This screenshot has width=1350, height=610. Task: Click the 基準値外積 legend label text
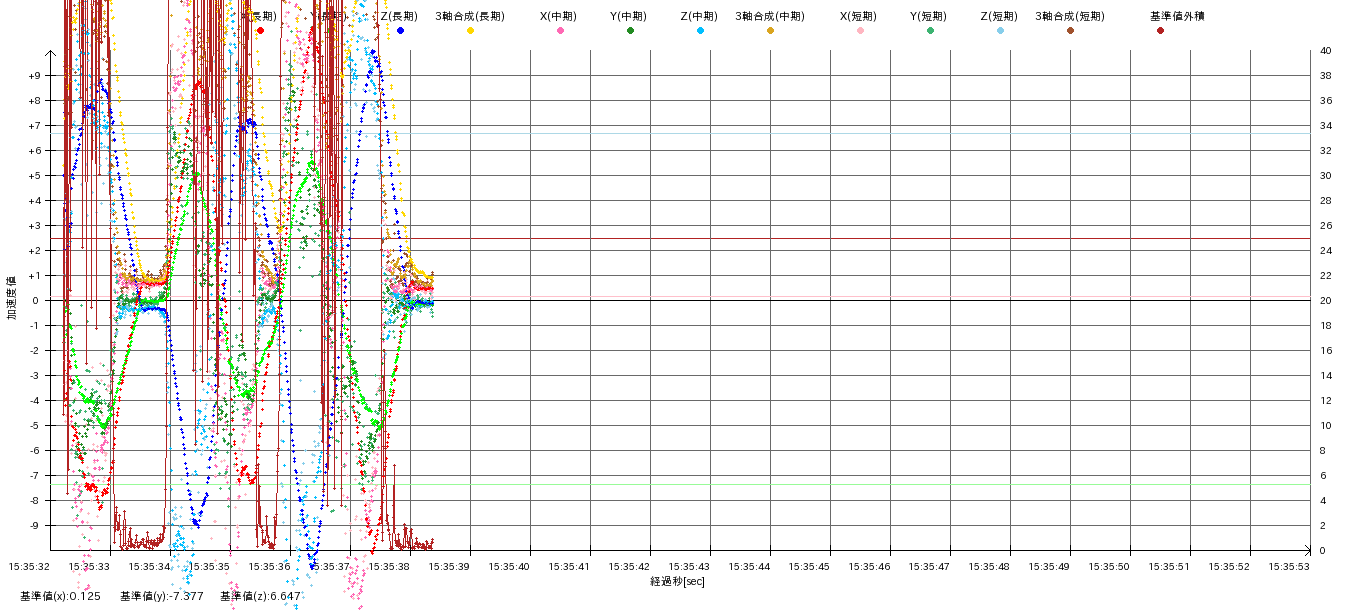1176,16
